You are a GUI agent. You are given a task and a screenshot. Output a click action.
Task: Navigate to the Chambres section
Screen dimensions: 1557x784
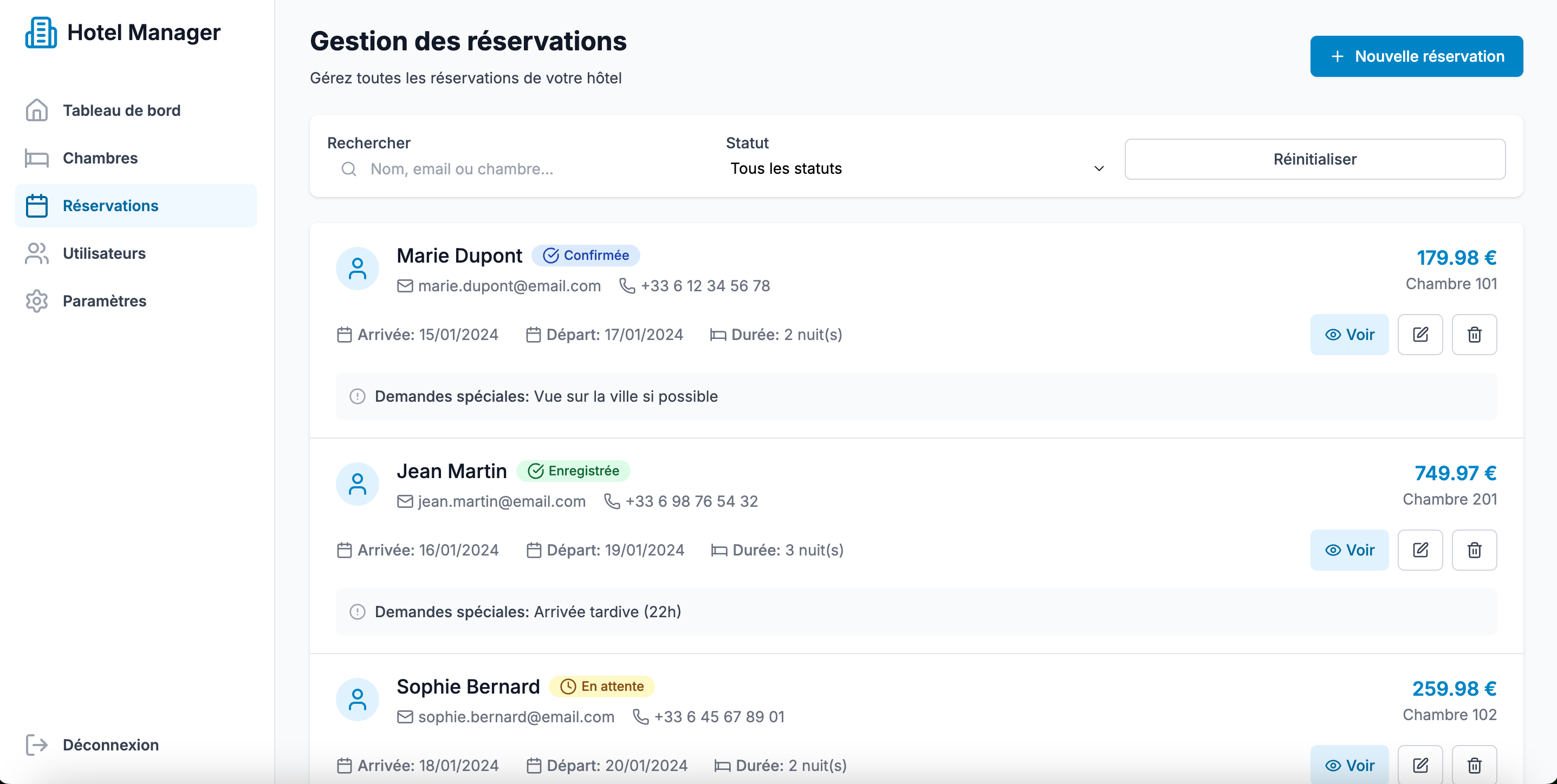coord(100,158)
